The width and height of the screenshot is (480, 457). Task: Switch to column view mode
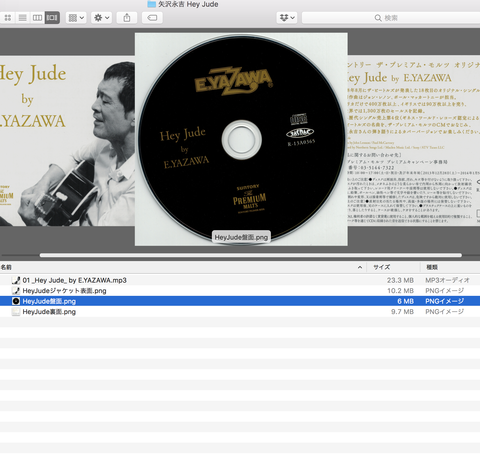click(37, 18)
